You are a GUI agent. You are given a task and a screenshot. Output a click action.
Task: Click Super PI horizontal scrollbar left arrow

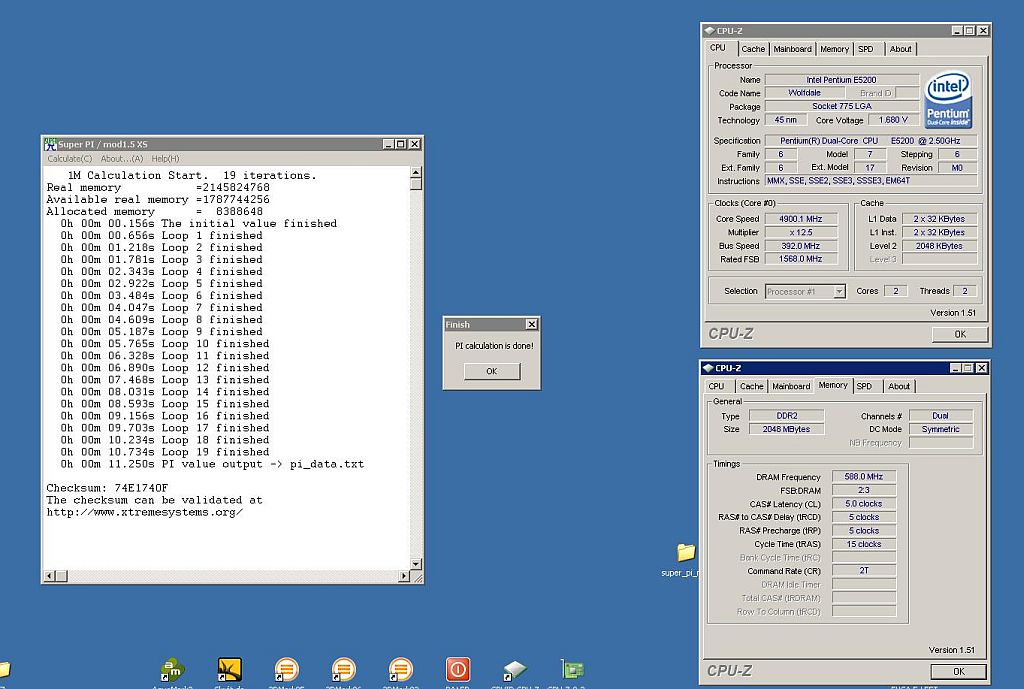pos(49,575)
